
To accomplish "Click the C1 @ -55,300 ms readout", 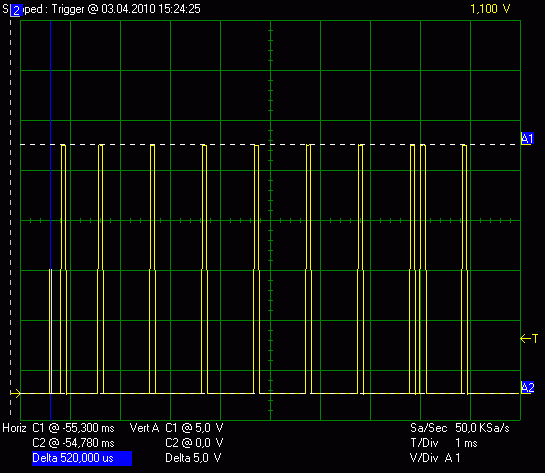I will (x=73, y=428).
